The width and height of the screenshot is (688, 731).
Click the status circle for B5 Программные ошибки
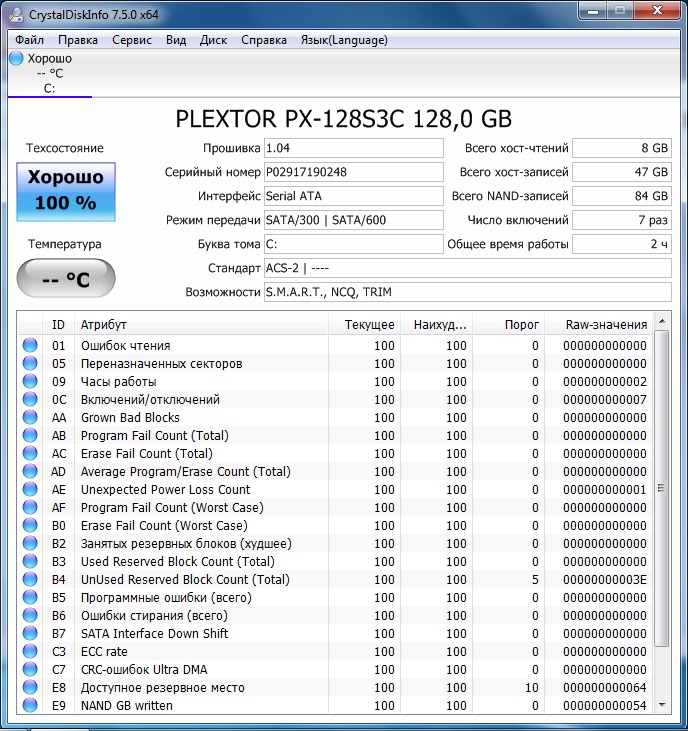click(30, 597)
